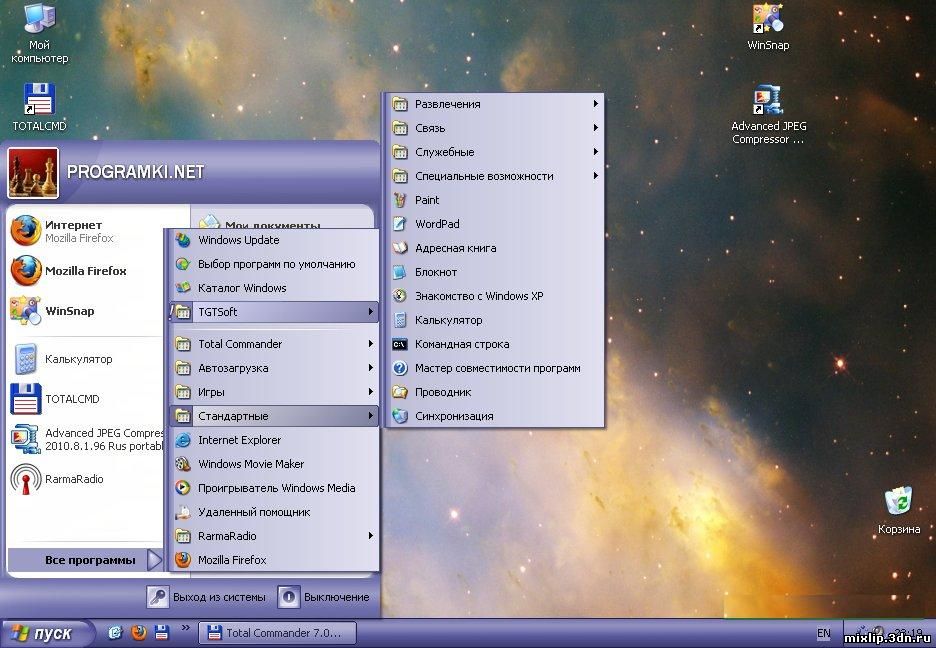Click Мастер совместимости программ help icon
Screen dimensions: 936x648
(399, 368)
